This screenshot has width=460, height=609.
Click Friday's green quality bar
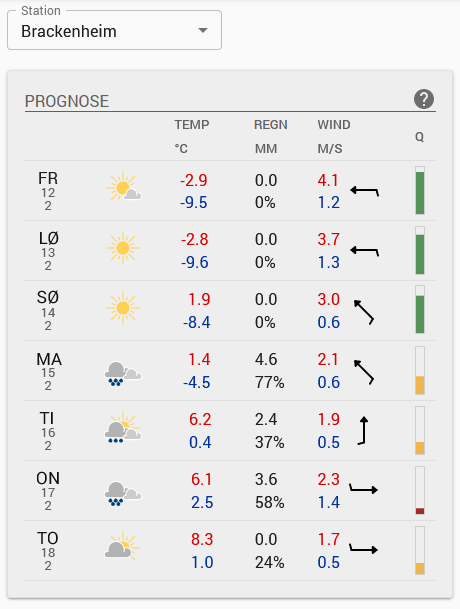point(420,190)
